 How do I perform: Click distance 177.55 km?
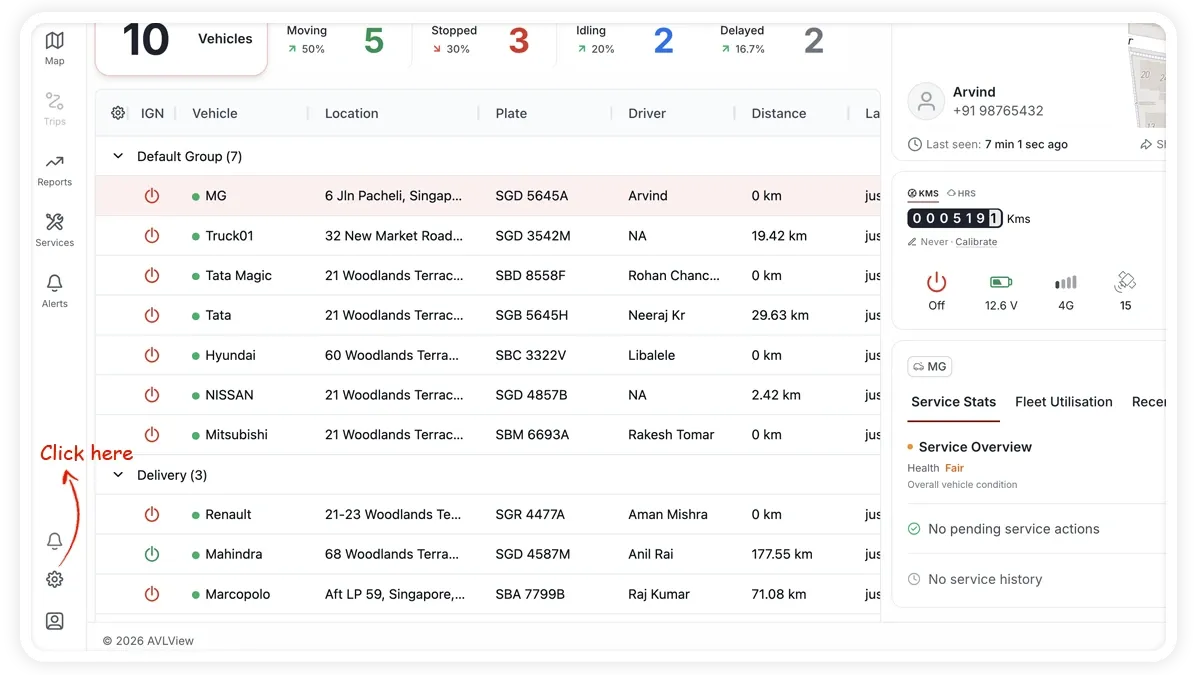click(782, 554)
